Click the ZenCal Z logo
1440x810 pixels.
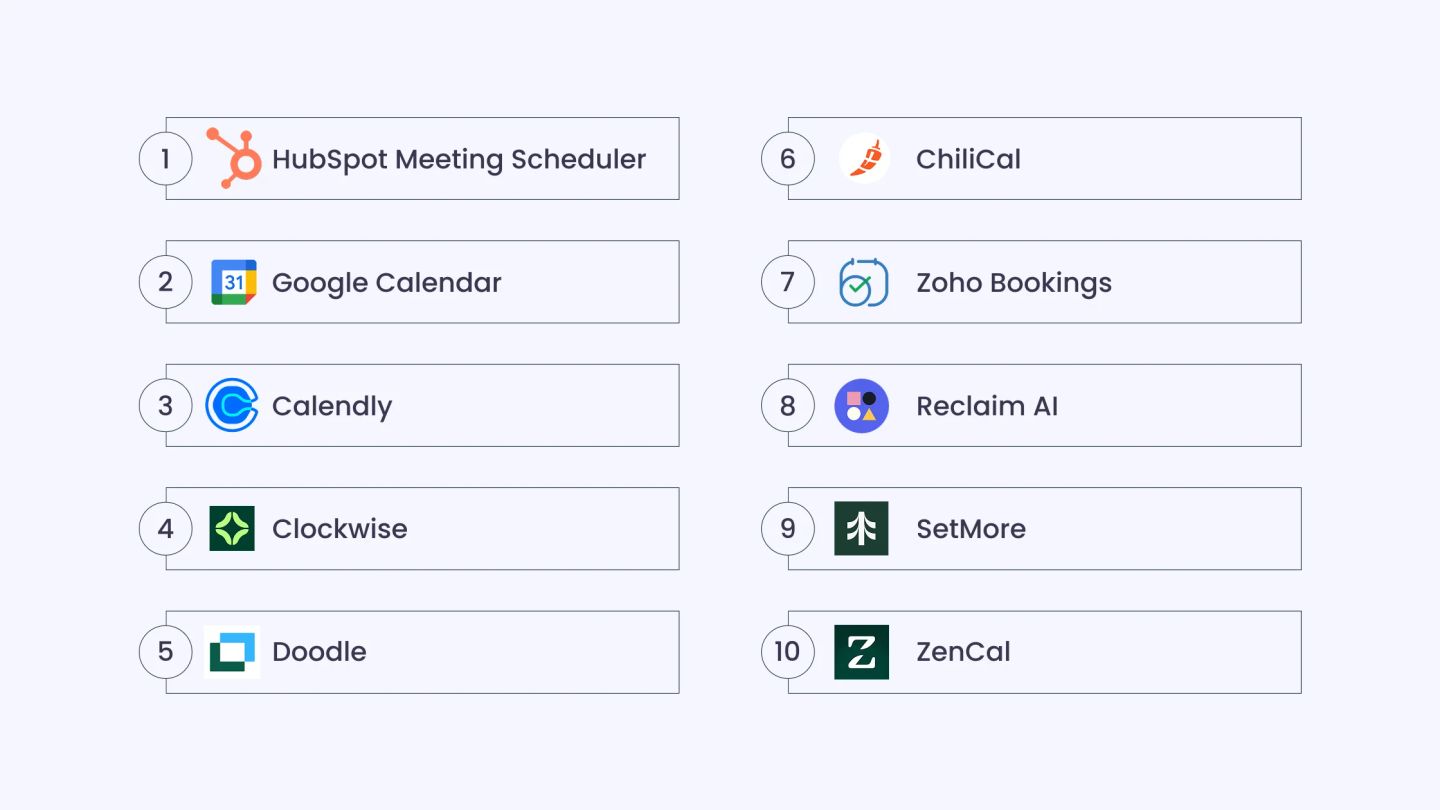coord(861,652)
